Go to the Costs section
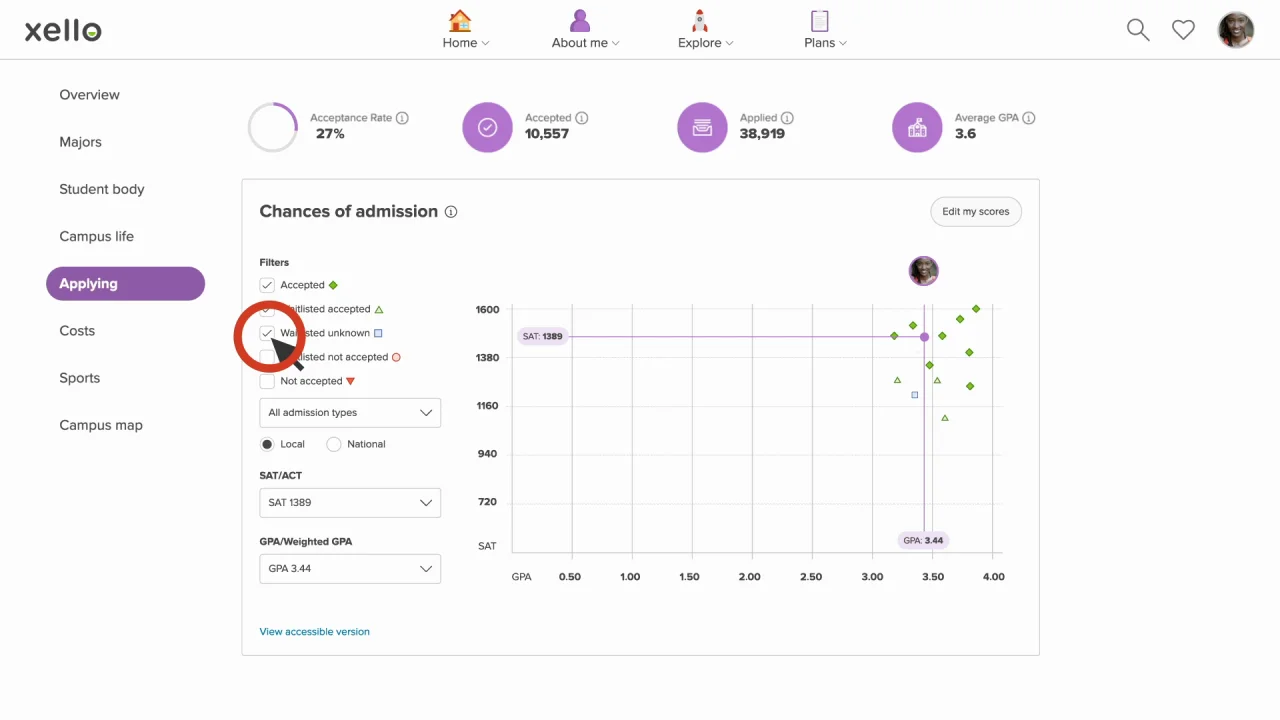This screenshot has width=1280, height=720. (x=77, y=331)
